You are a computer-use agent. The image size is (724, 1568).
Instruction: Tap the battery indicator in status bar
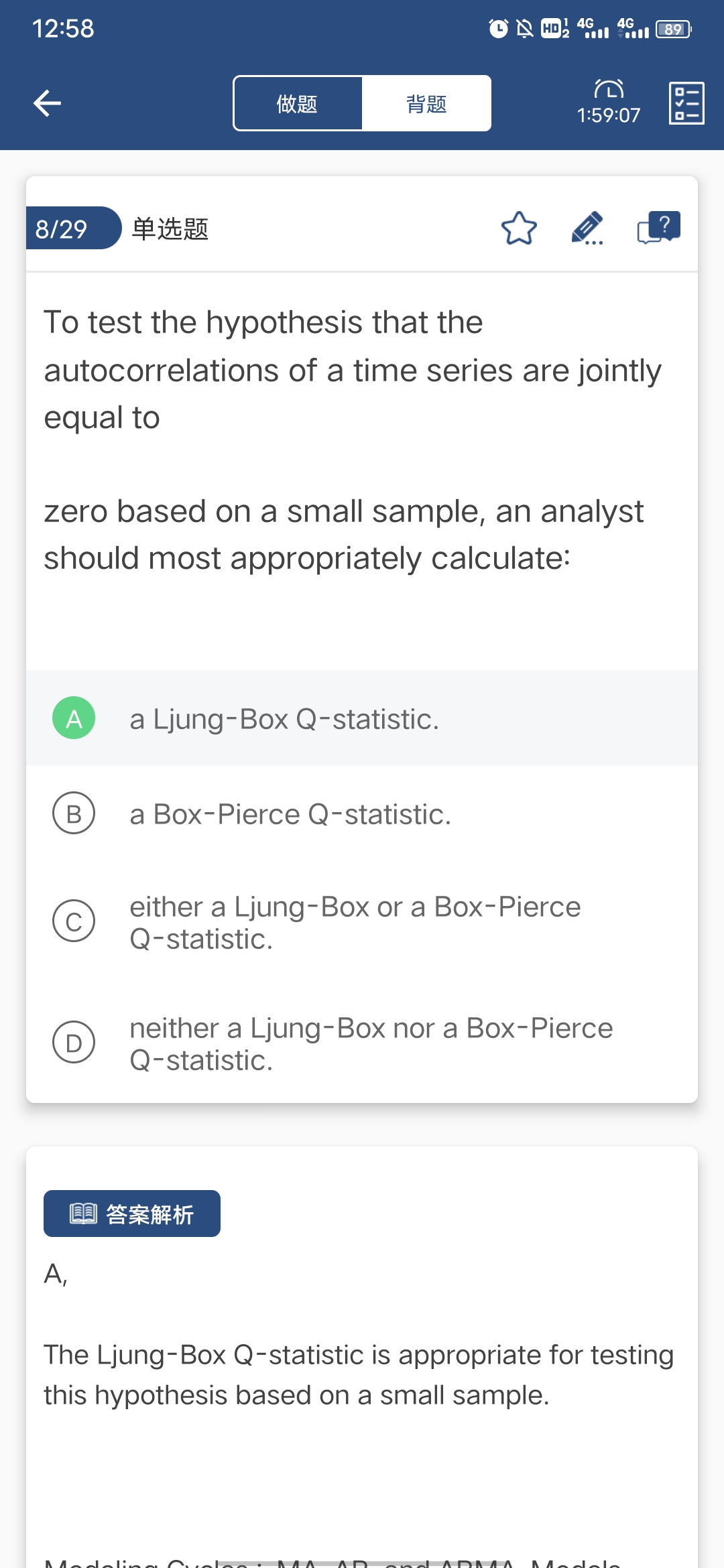[673, 29]
